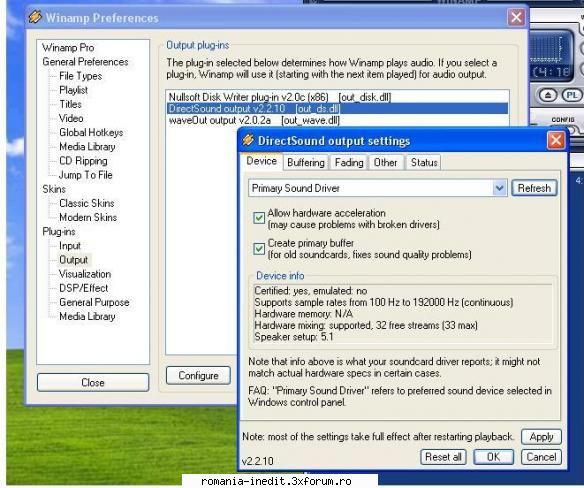Click the Speaker setup: 5.1 info line
Image resolution: width=584 pixels, height=488 pixels.
(293, 337)
